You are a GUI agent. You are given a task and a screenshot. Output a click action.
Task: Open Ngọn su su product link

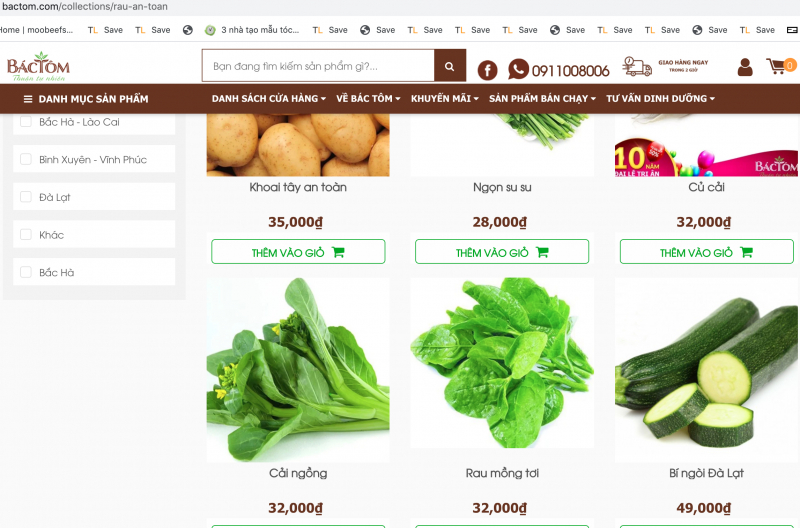coord(502,188)
